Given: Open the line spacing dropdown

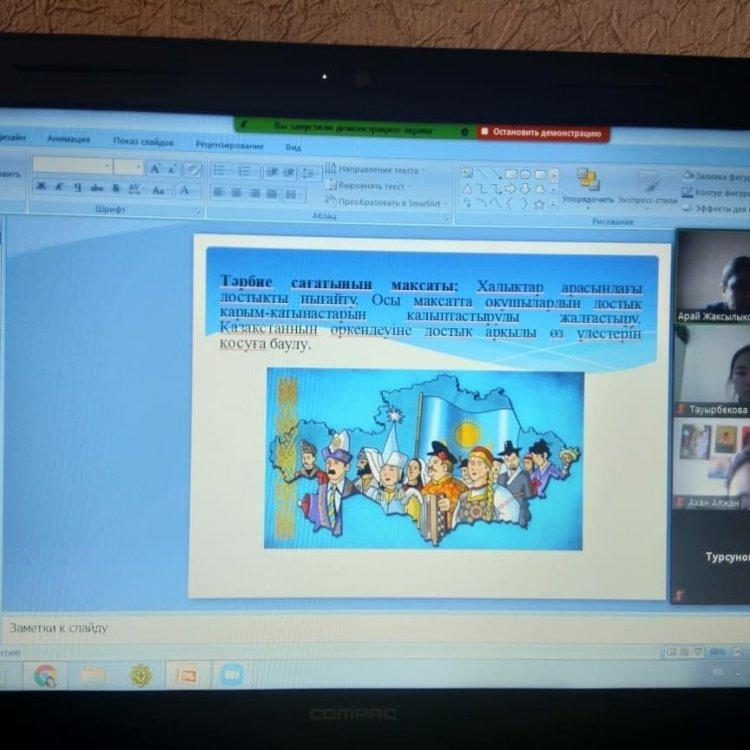Looking at the screenshot, I should [310, 173].
